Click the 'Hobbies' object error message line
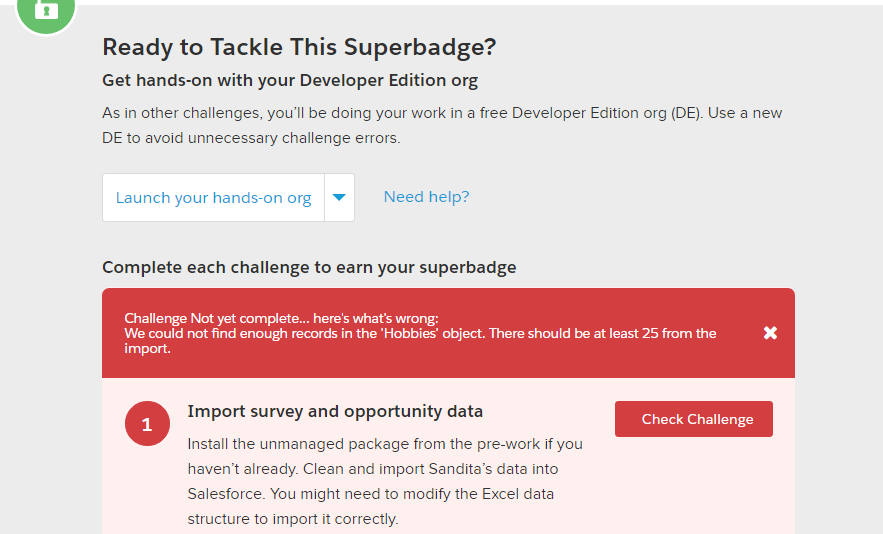This screenshot has height=534, width=883. coord(420,333)
